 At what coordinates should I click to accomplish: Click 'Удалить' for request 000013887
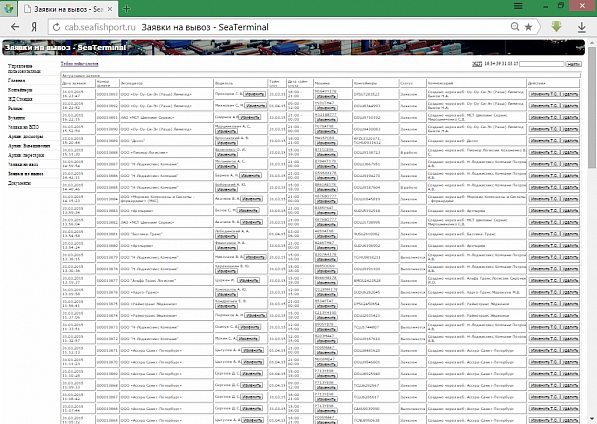click(x=570, y=164)
